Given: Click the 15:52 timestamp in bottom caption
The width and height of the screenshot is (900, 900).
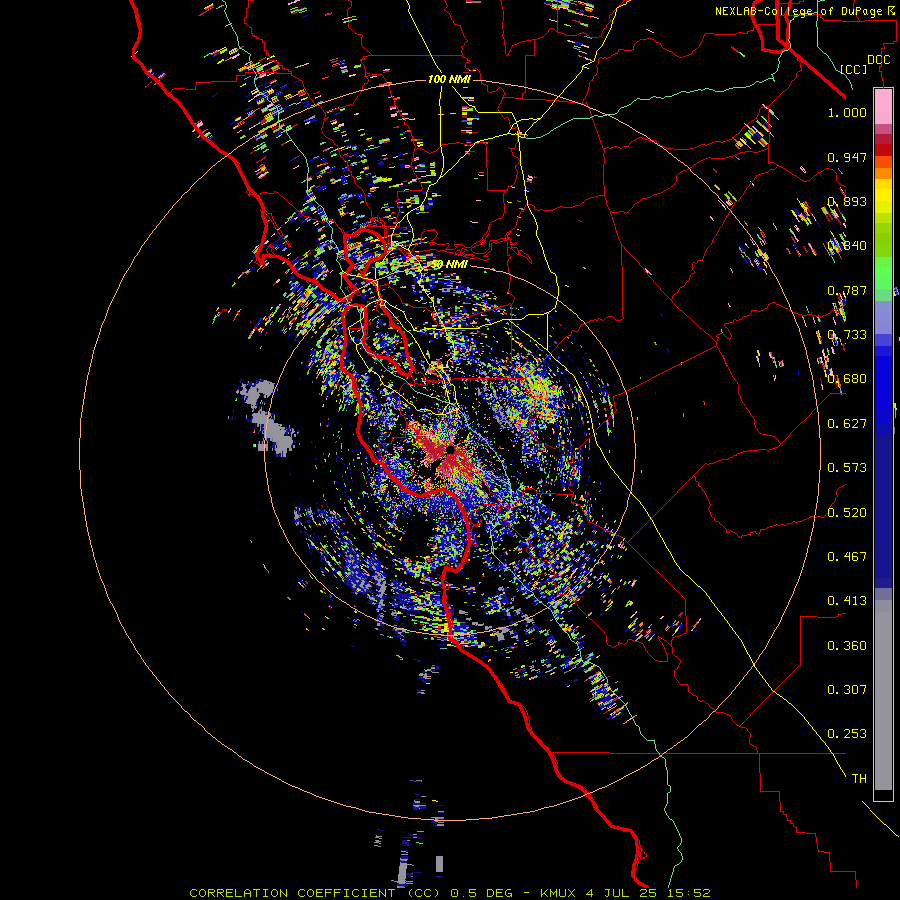Looking at the screenshot, I should 691,893.
